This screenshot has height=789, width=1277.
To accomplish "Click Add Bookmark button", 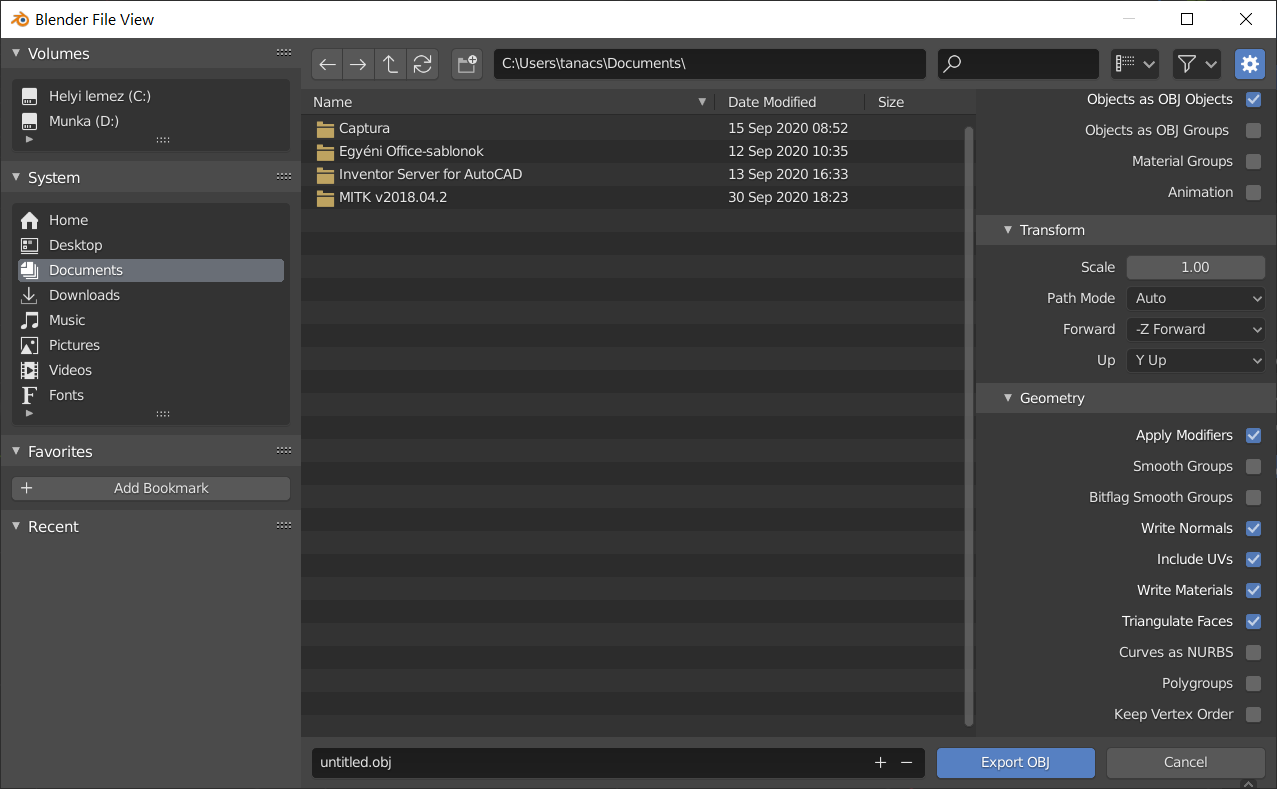I will (x=151, y=488).
